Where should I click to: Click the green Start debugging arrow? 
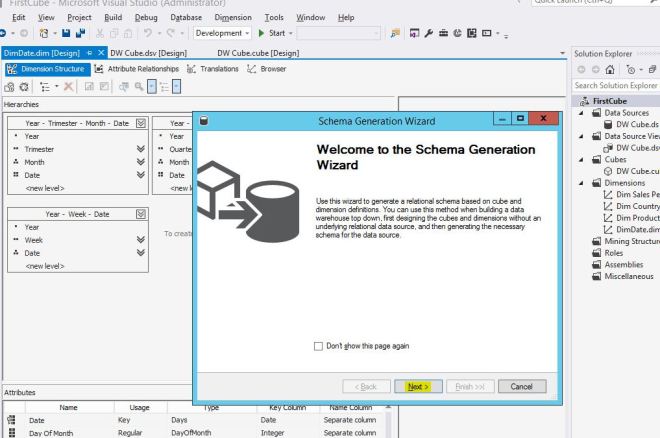coord(262,34)
